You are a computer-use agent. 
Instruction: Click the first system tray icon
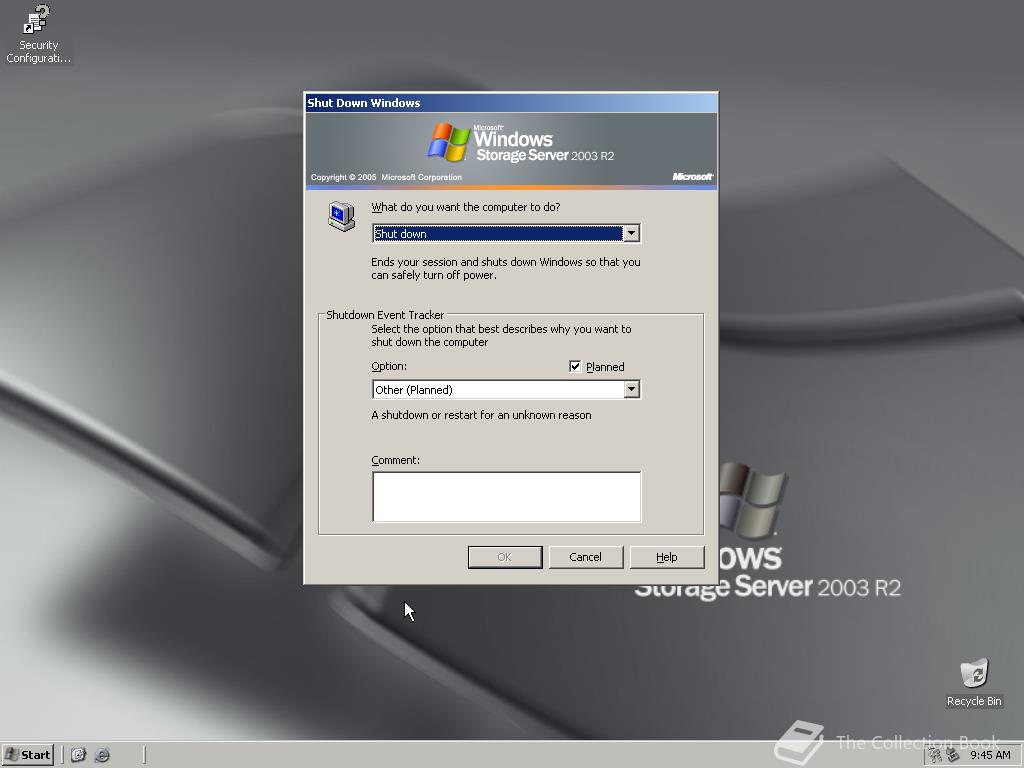(935, 756)
